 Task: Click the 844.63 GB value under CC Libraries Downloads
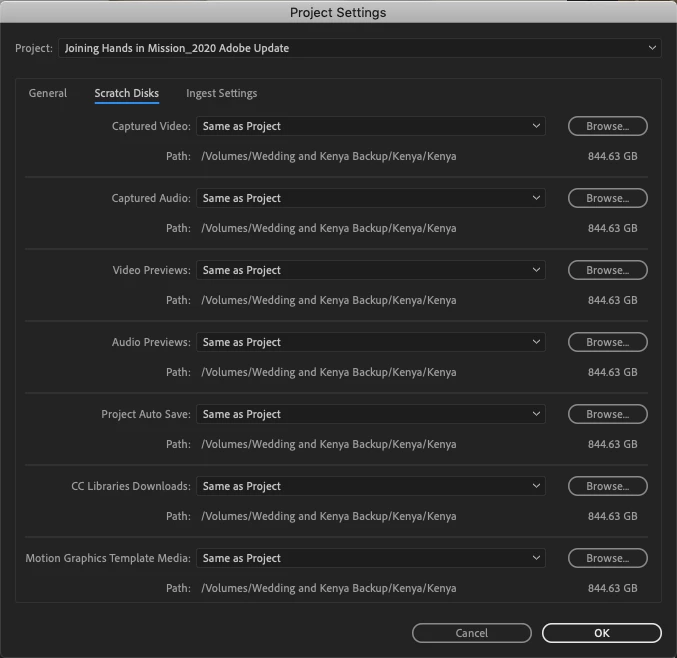click(x=612, y=516)
